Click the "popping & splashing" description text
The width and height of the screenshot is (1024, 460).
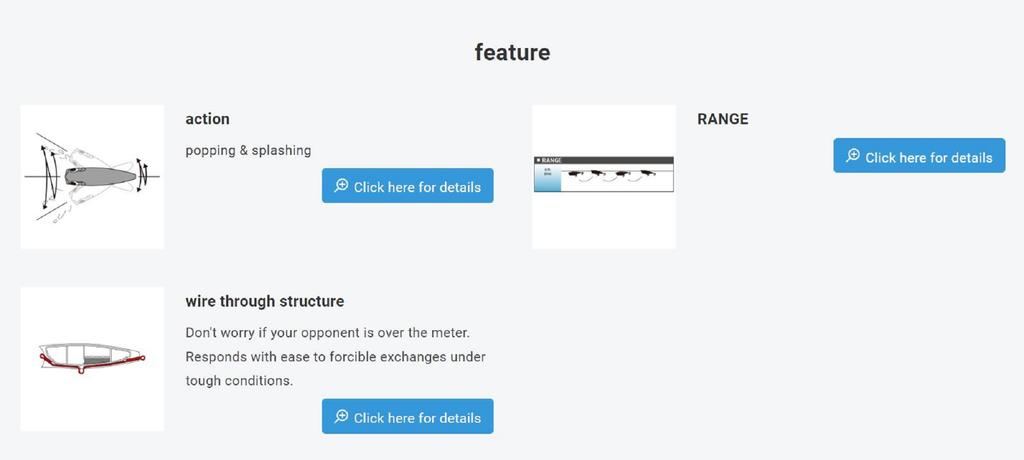(x=248, y=150)
